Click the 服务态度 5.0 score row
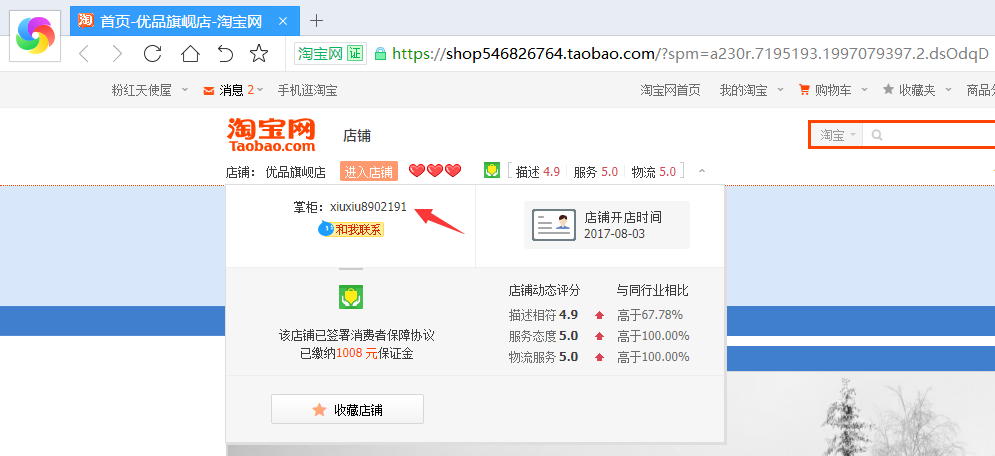The width and height of the screenshot is (995, 456). coord(543,335)
